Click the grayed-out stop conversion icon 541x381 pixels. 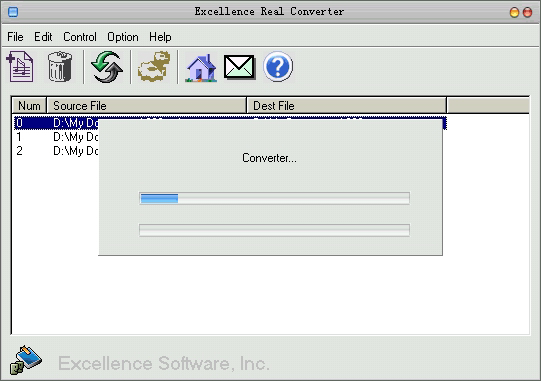[x=154, y=67]
